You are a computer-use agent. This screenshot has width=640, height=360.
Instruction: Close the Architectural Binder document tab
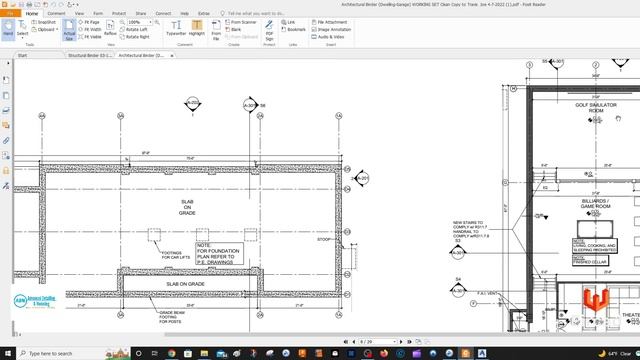point(172,56)
